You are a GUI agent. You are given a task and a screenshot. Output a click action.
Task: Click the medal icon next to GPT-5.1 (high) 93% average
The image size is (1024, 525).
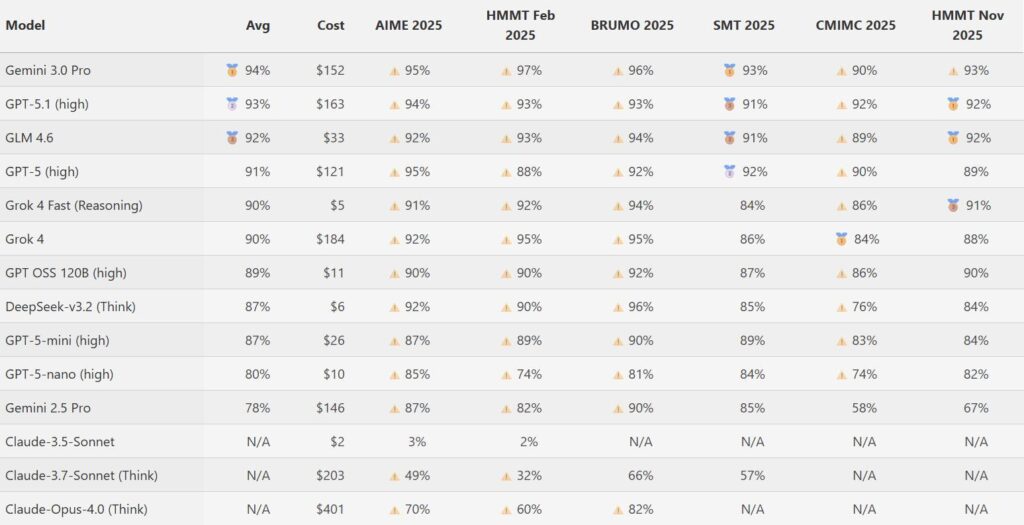[232, 104]
